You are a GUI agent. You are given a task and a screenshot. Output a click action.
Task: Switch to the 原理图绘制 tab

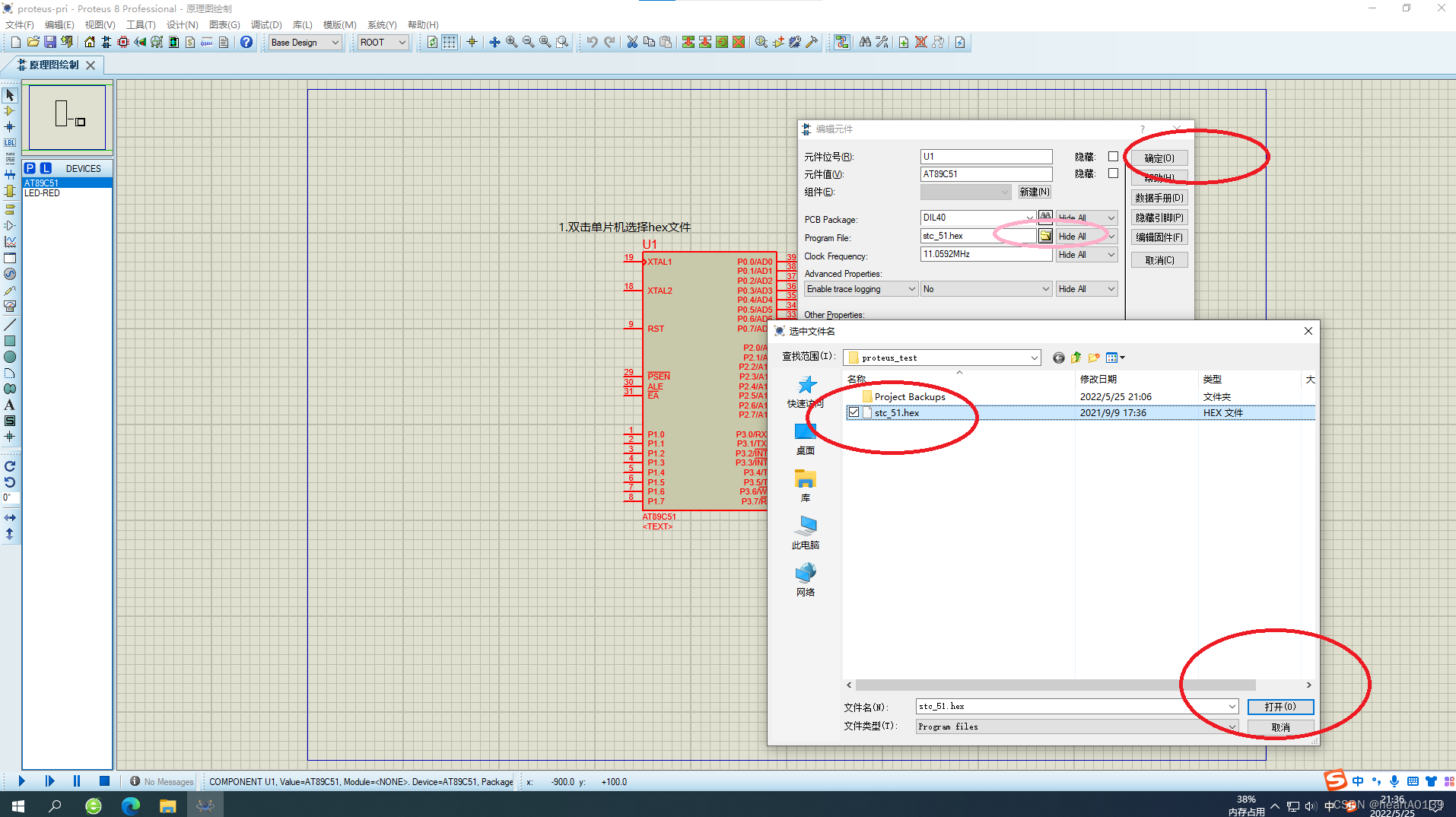53,65
